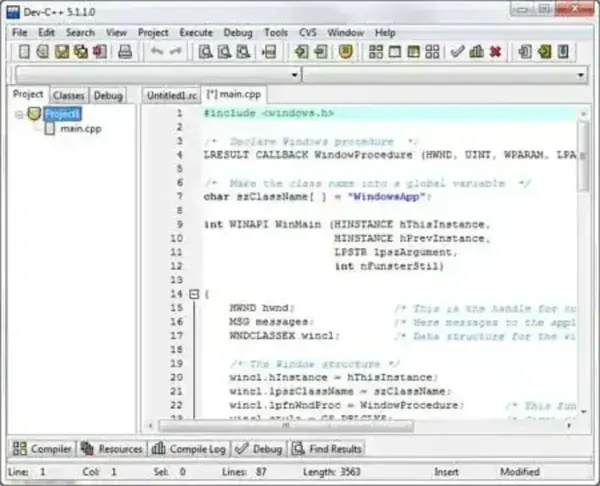The width and height of the screenshot is (600, 486).
Task: Click the Compile toolbar icon
Action: pos(376,51)
